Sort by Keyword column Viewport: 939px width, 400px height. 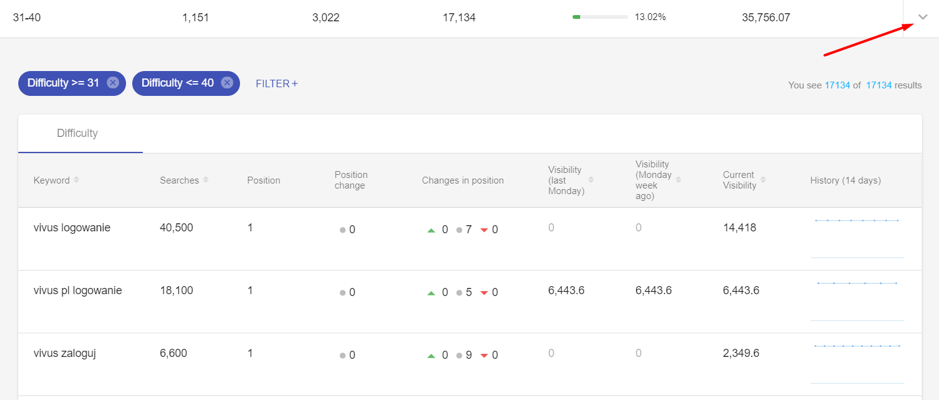point(76,180)
